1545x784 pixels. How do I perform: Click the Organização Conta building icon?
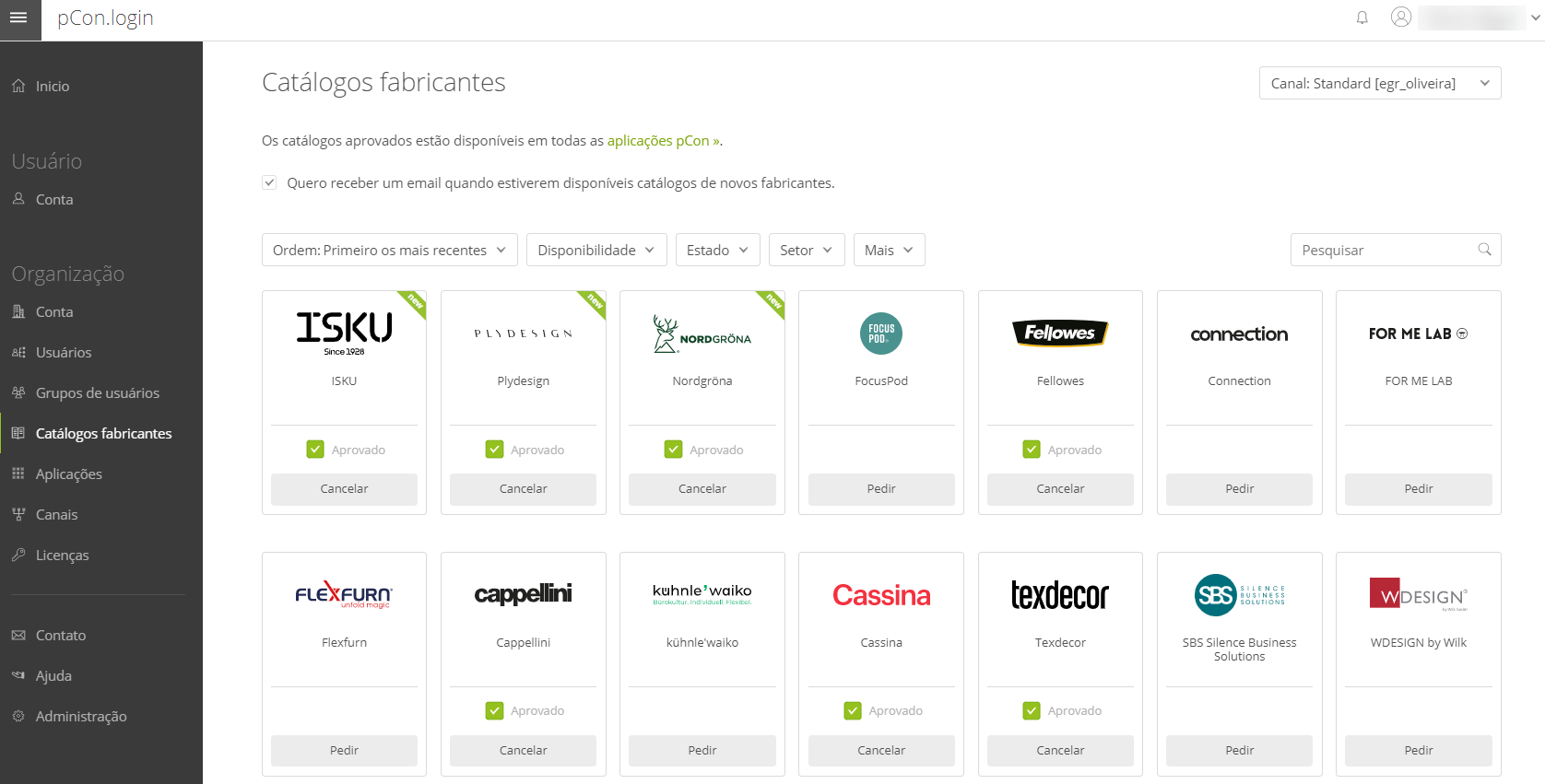tap(18, 311)
